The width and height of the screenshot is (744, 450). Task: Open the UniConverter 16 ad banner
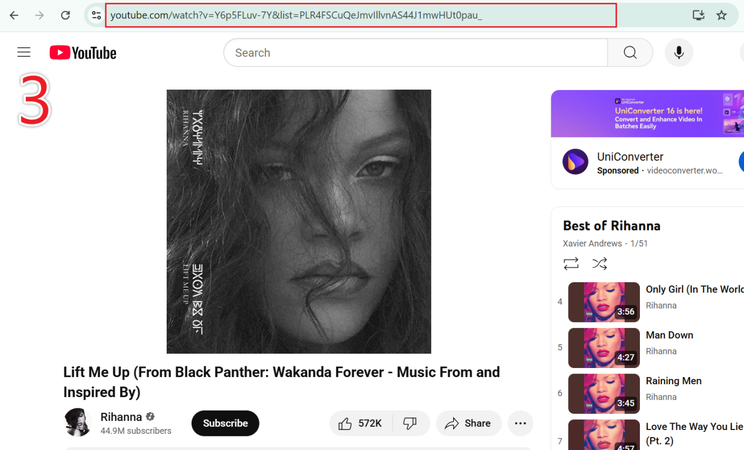click(x=647, y=113)
